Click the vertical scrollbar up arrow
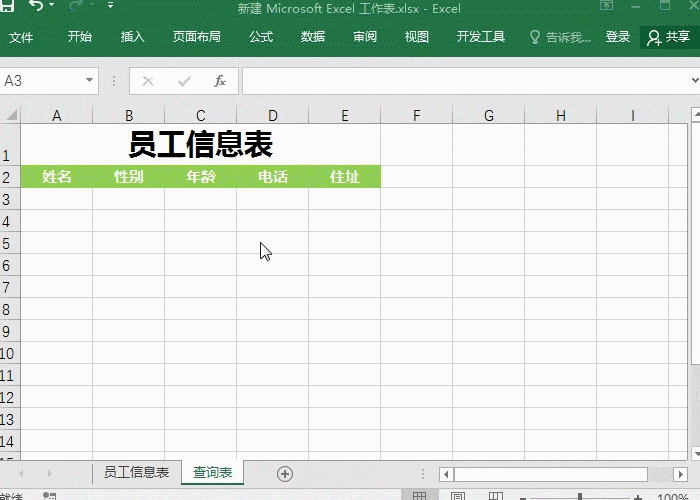This screenshot has height=500, width=700. (696, 114)
